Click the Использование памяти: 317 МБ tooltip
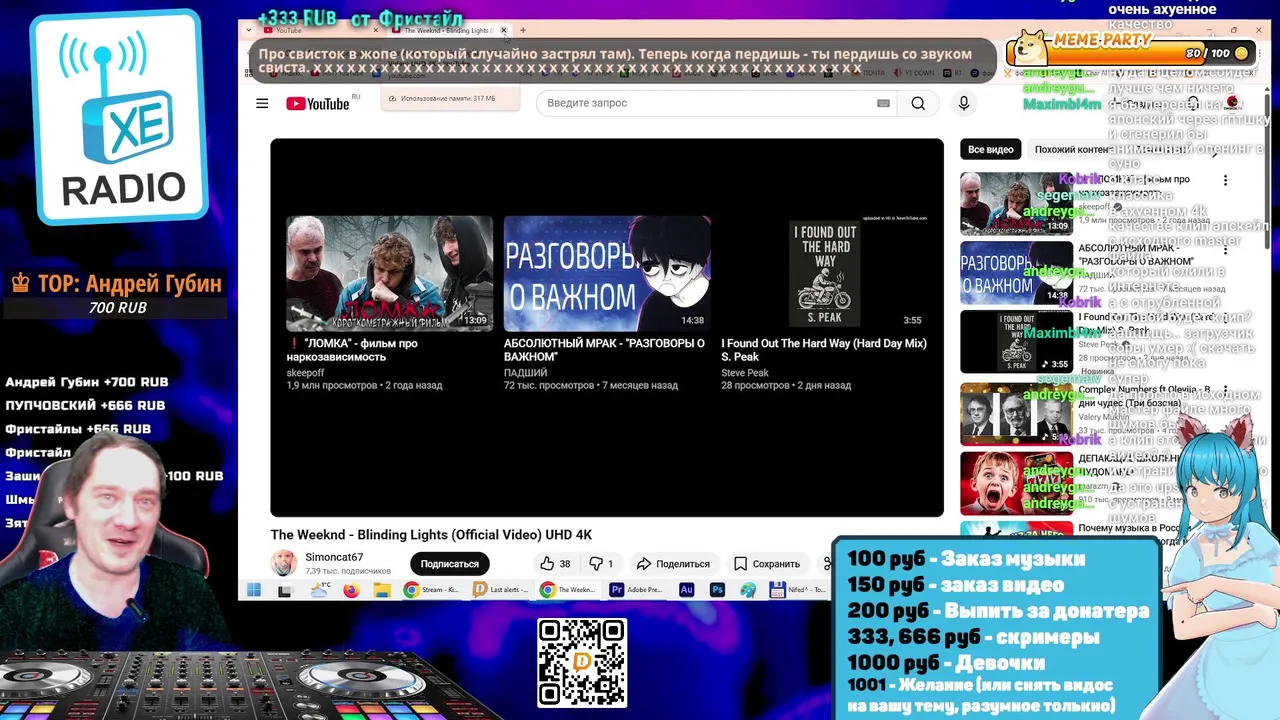The image size is (1280, 720). (450, 98)
